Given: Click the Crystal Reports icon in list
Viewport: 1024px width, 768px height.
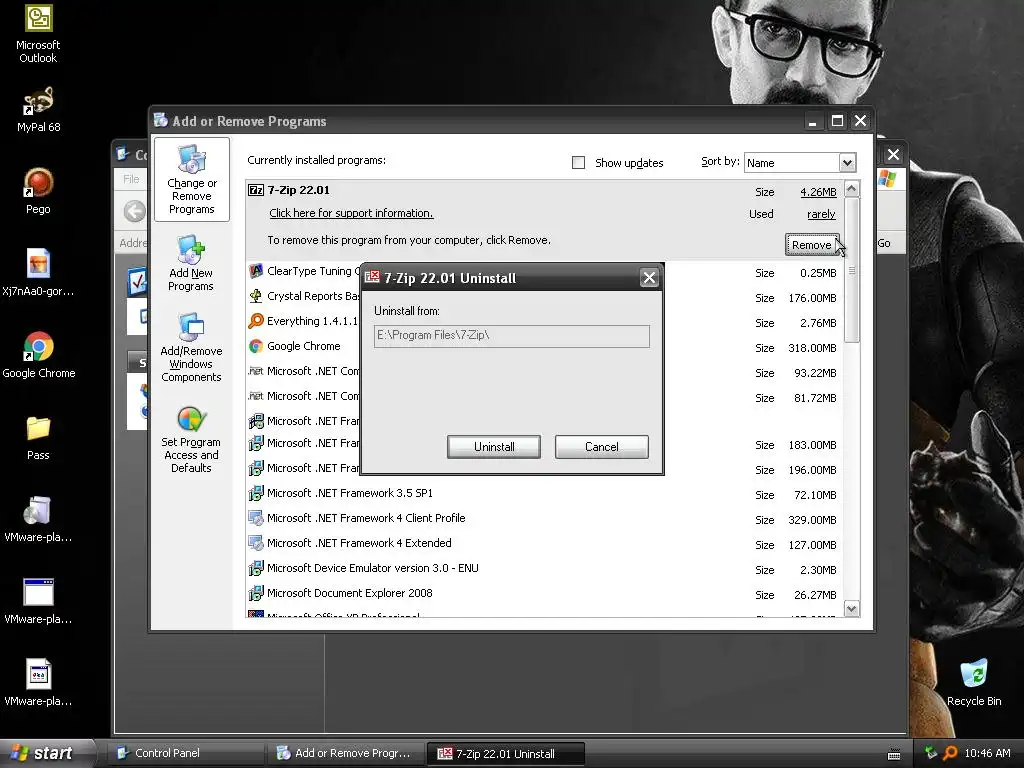Looking at the screenshot, I should coord(256,296).
